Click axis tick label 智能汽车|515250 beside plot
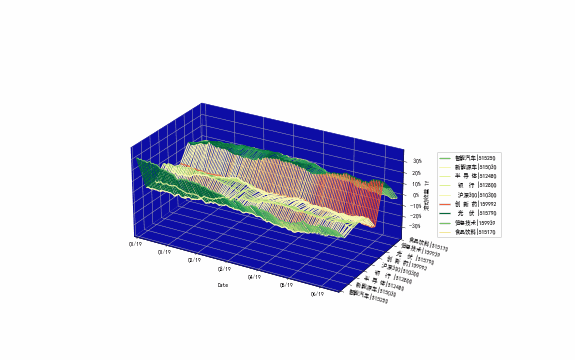This screenshot has height=360, width=575. tap(368, 297)
